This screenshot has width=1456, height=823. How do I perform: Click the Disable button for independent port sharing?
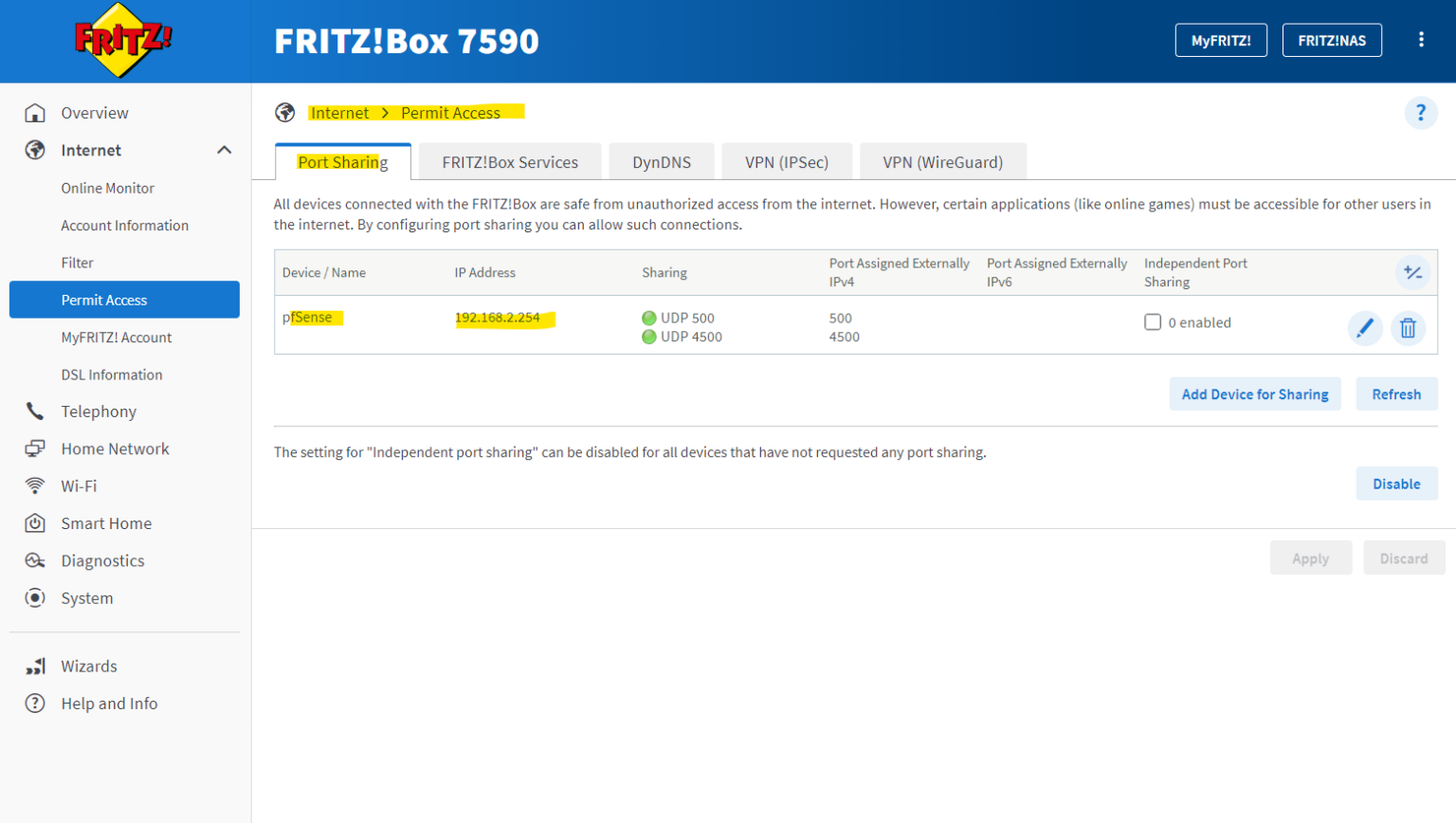[1396, 483]
